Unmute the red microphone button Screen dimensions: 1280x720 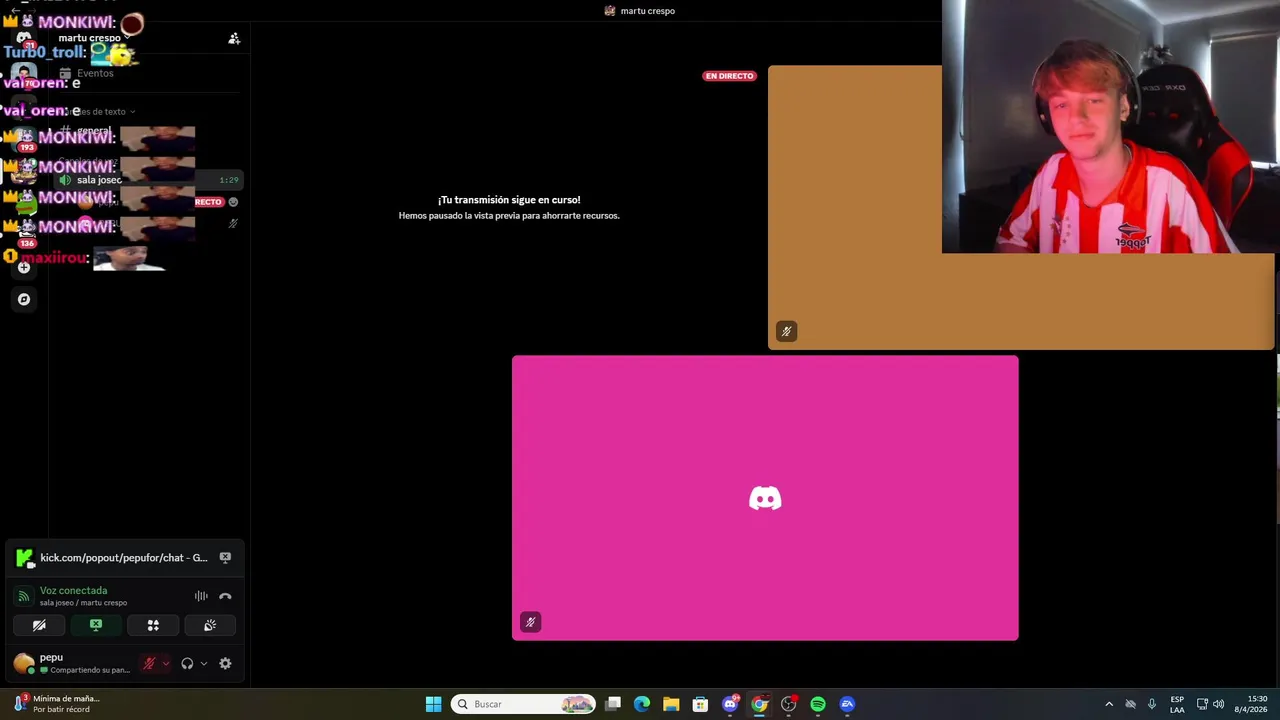[149, 663]
